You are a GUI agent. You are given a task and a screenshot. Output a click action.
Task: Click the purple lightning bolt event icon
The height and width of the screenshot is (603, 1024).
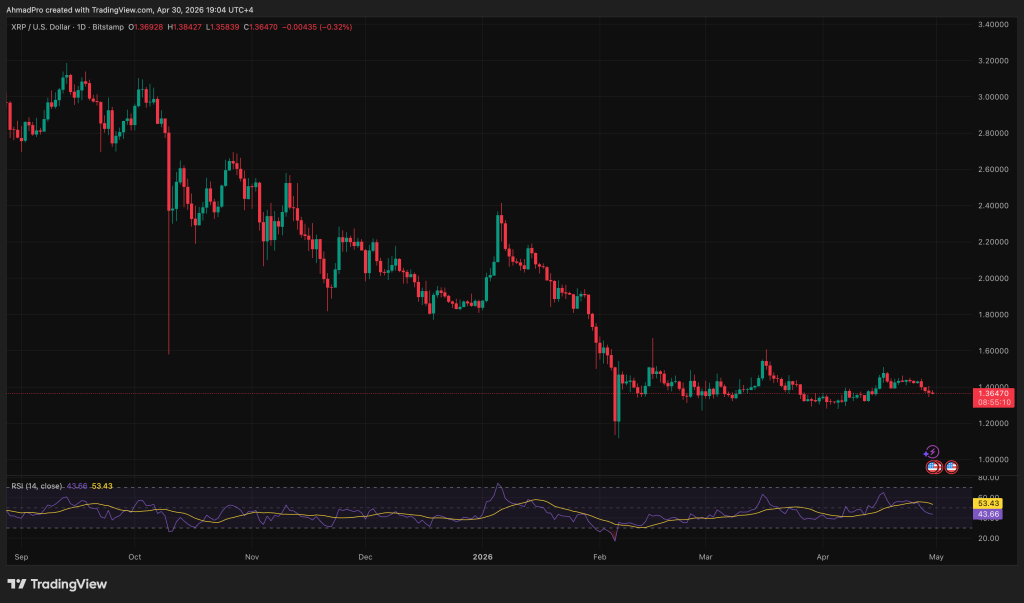(931, 452)
